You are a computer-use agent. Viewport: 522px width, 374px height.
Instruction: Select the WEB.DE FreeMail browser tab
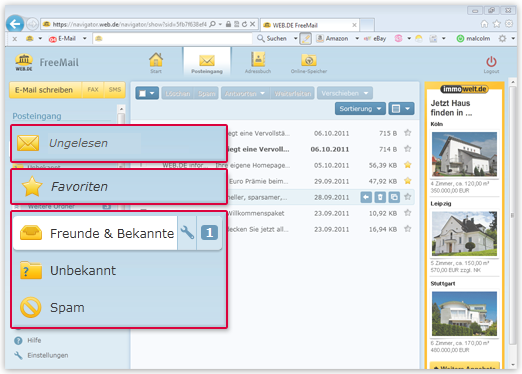click(310, 25)
